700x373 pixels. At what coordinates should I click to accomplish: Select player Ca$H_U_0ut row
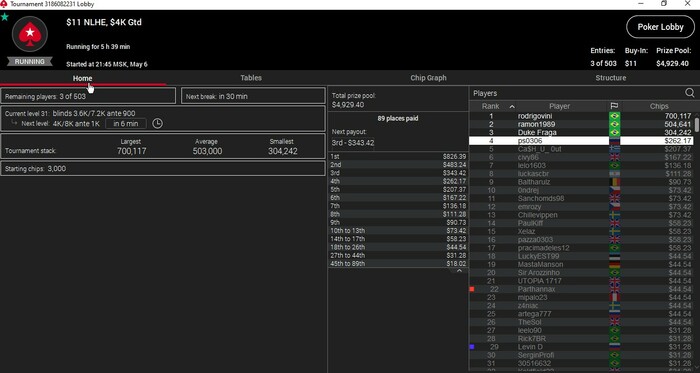[580, 149]
